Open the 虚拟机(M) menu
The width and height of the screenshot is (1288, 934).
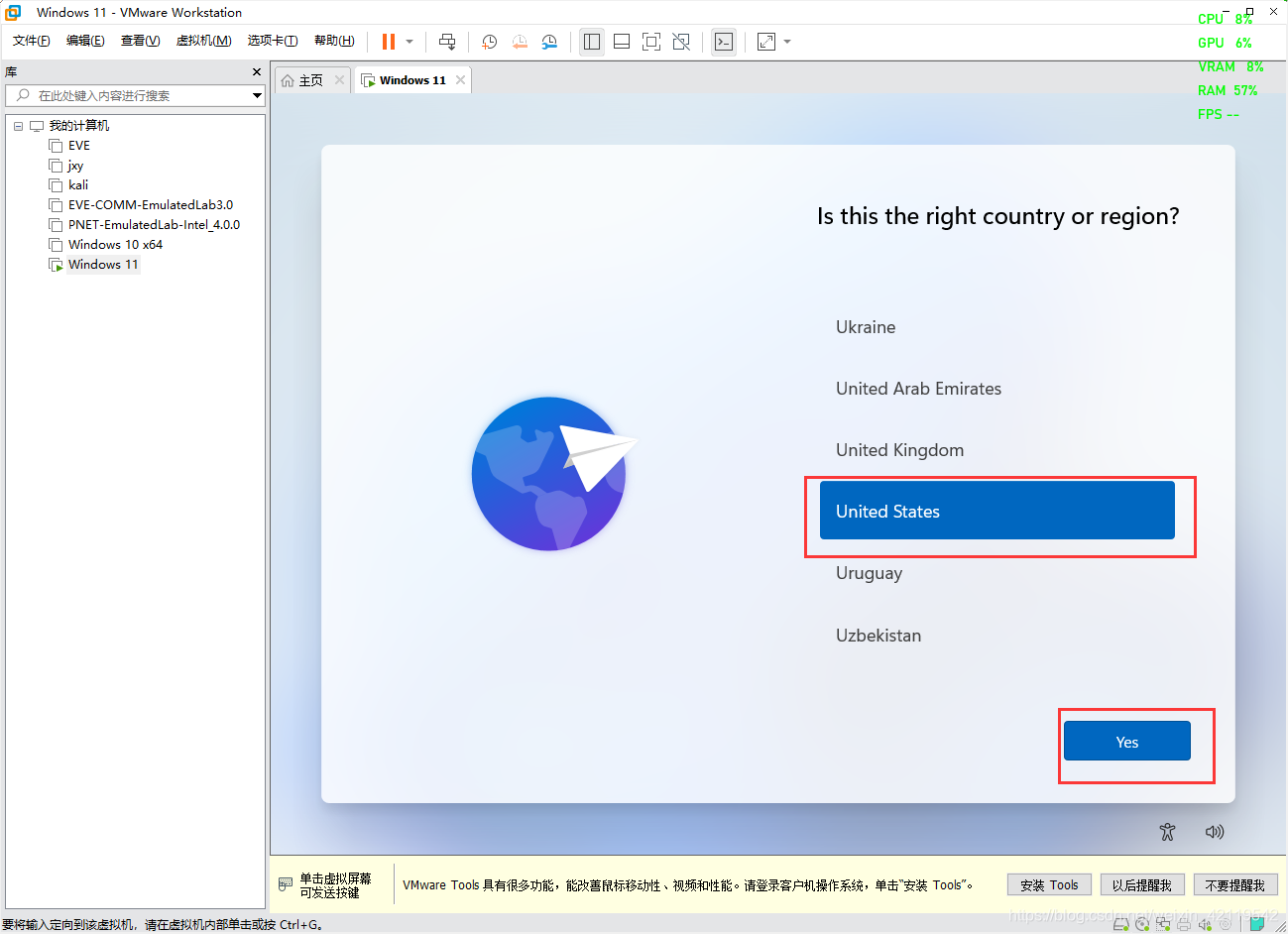pos(203,41)
